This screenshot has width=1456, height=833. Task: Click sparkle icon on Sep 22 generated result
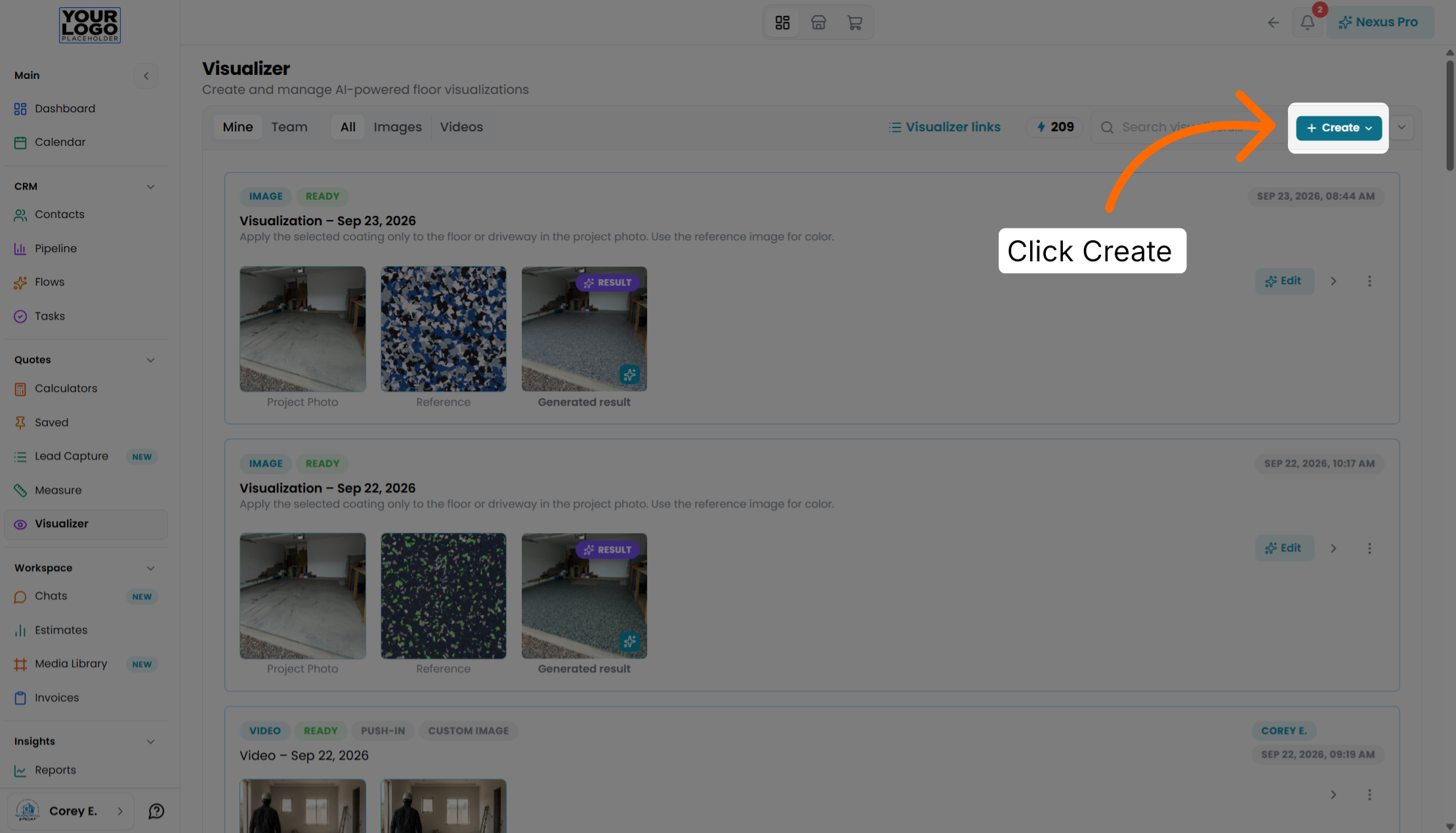pos(629,642)
